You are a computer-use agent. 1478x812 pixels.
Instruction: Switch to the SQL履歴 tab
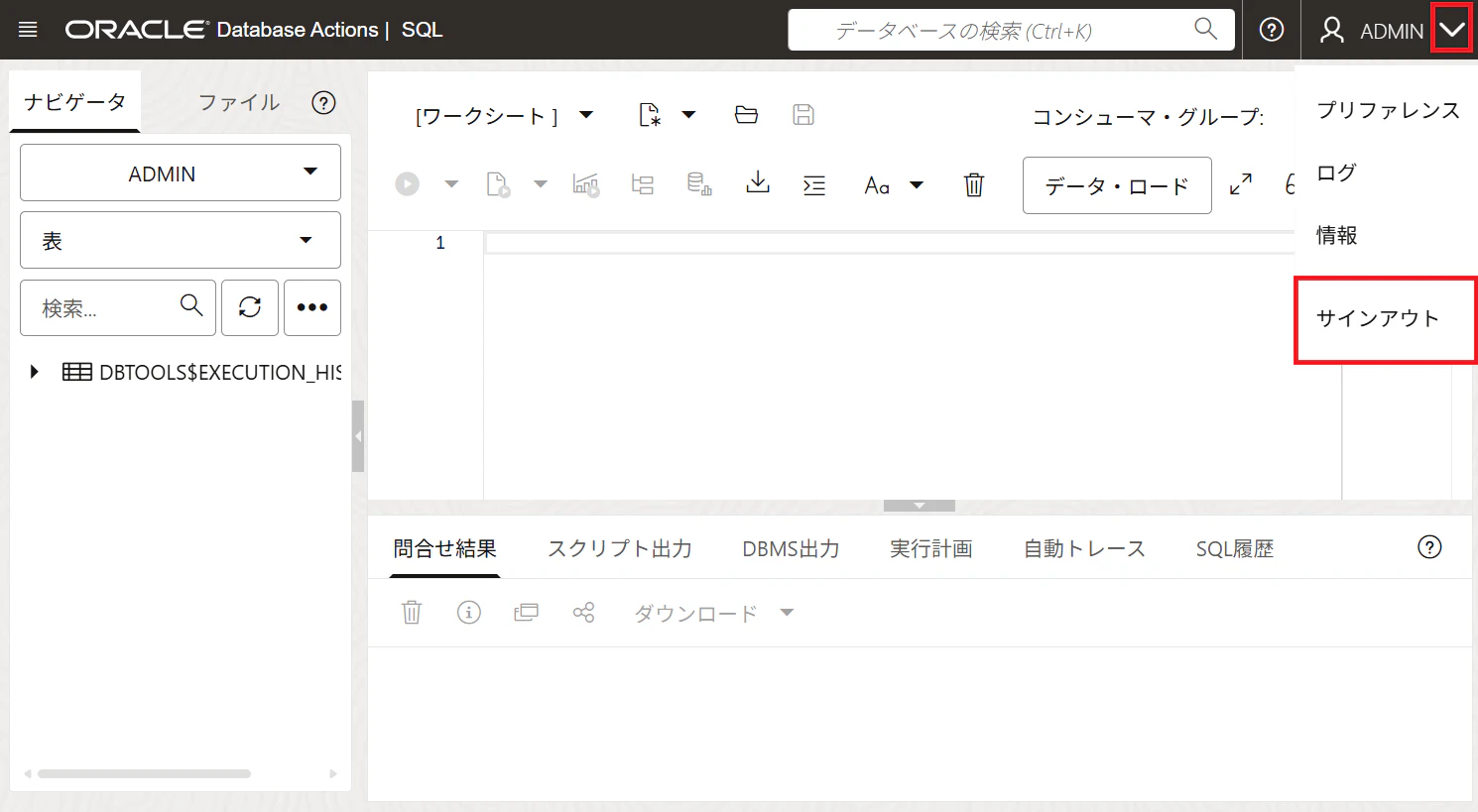[x=1235, y=548]
